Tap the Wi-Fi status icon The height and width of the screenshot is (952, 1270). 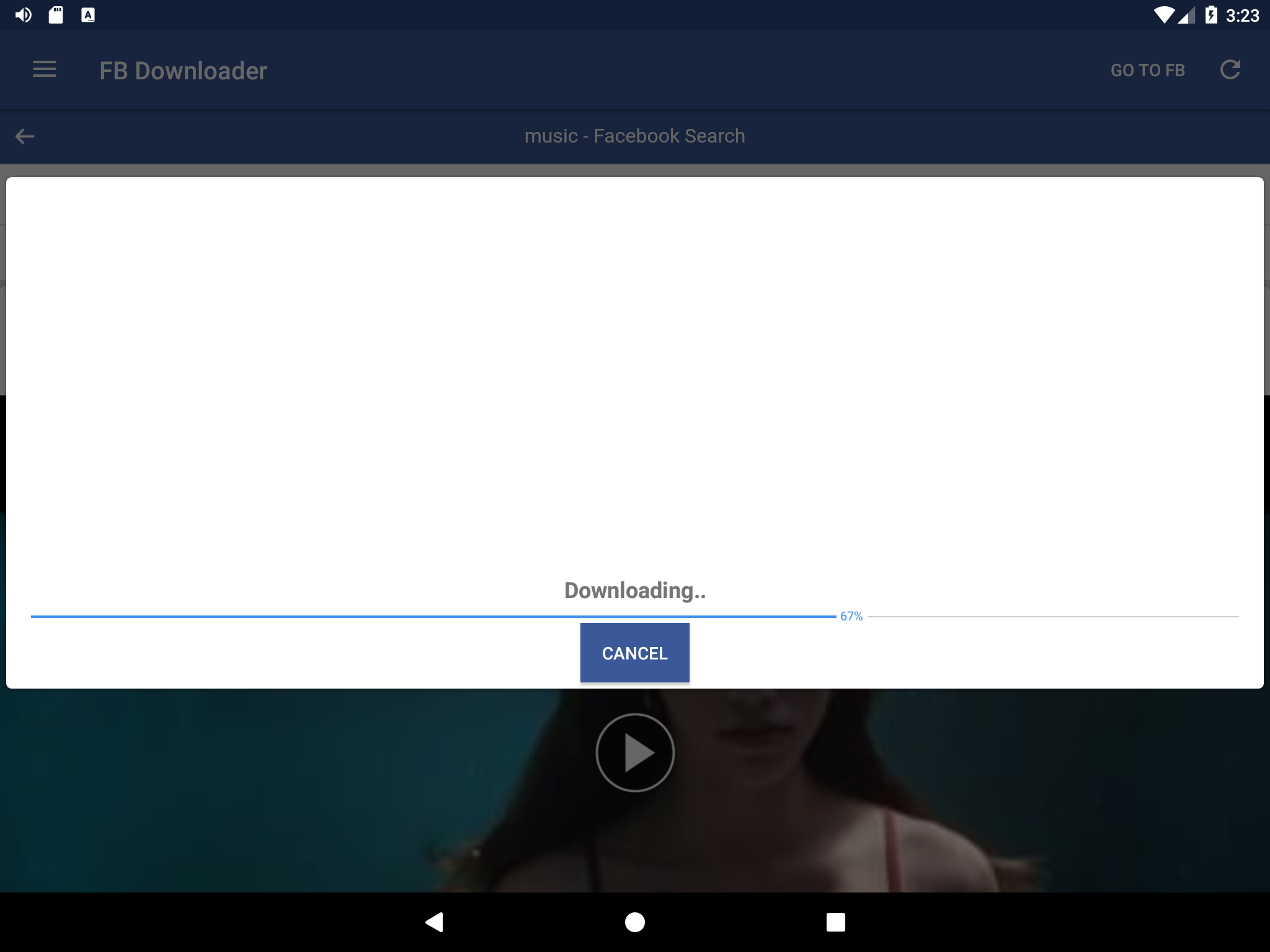(1164, 15)
